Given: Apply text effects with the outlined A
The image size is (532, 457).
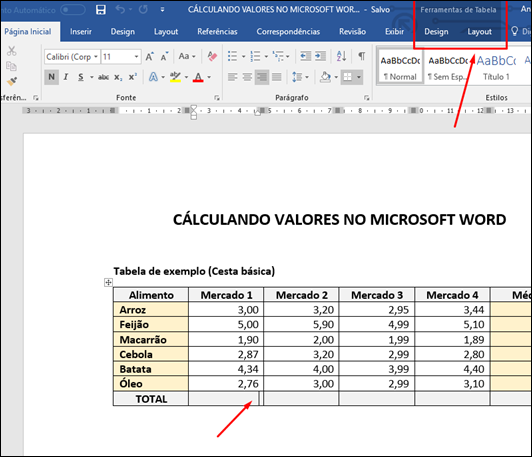Looking at the screenshot, I should [153, 77].
